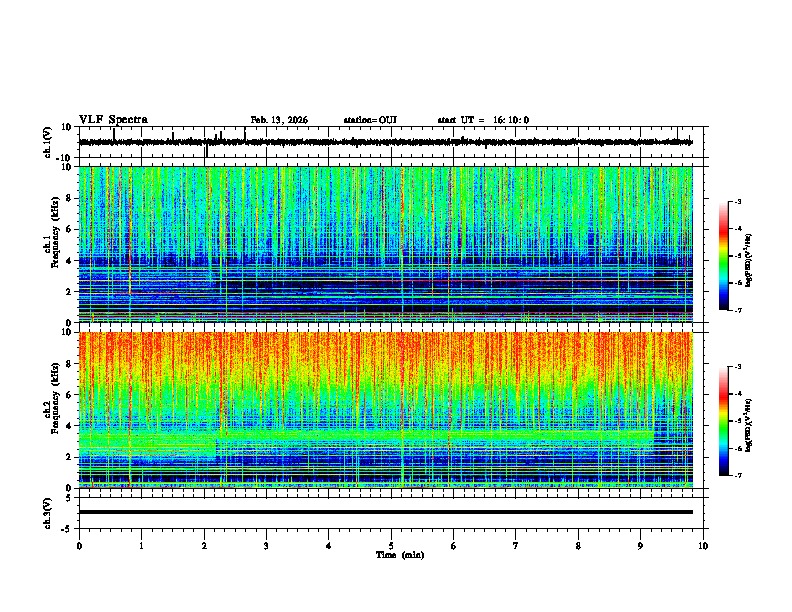
Task: Click the "-3" label atop the ch.2 colorbar
Action: (737, 367)
